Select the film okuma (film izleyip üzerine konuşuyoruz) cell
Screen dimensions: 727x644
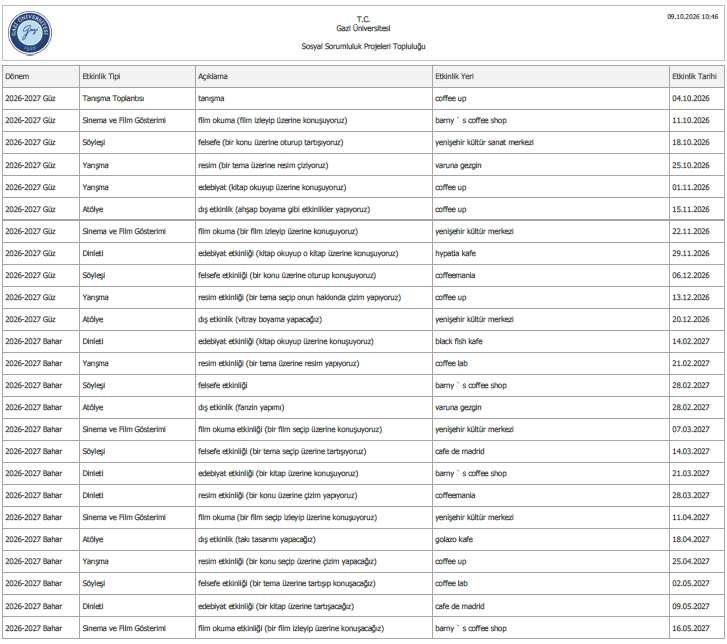[x=314, y=121]
